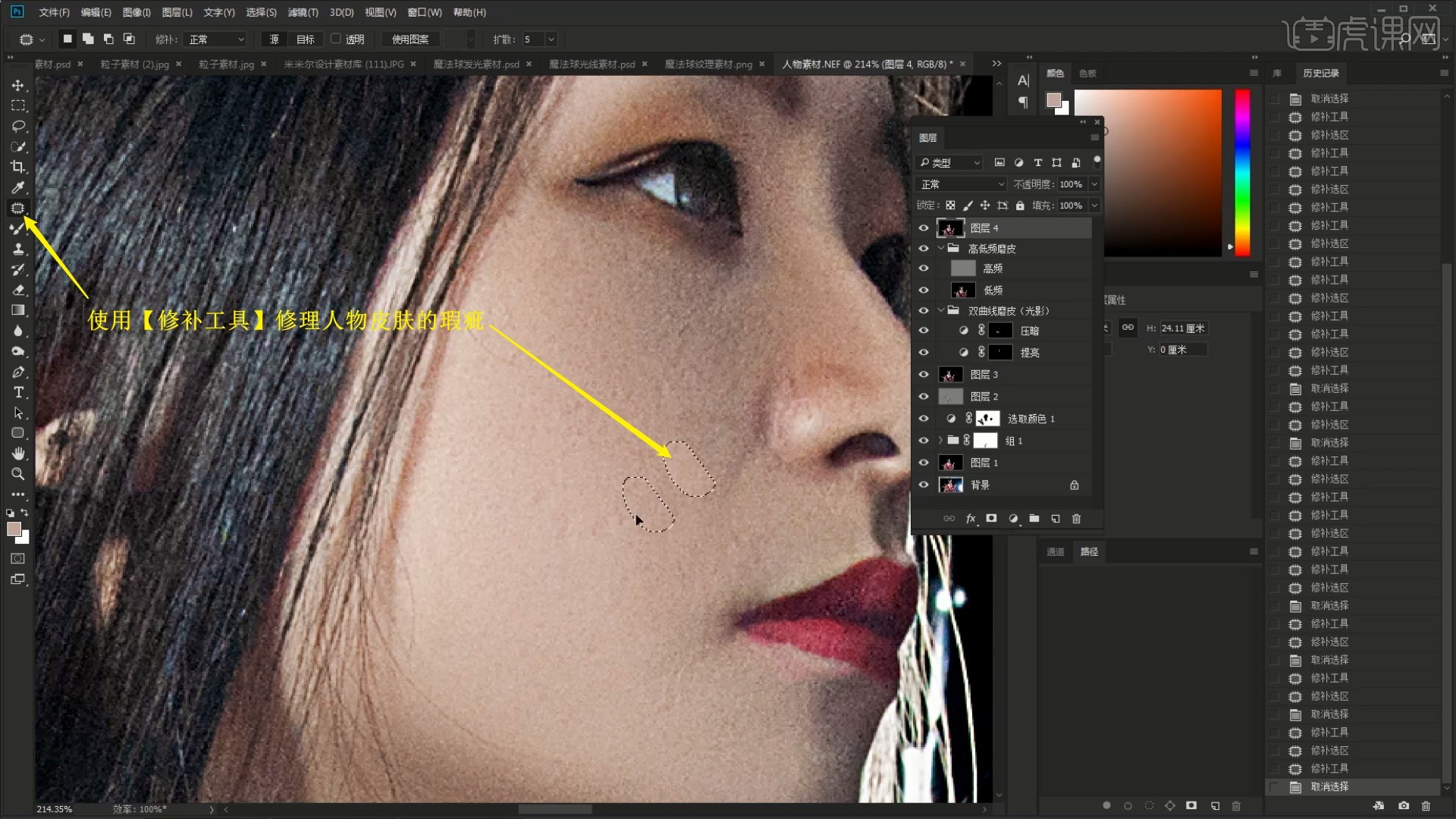1456x819 pixels.
Task: Select the Zoom tool in toolbar
Action: coord(18,474)
